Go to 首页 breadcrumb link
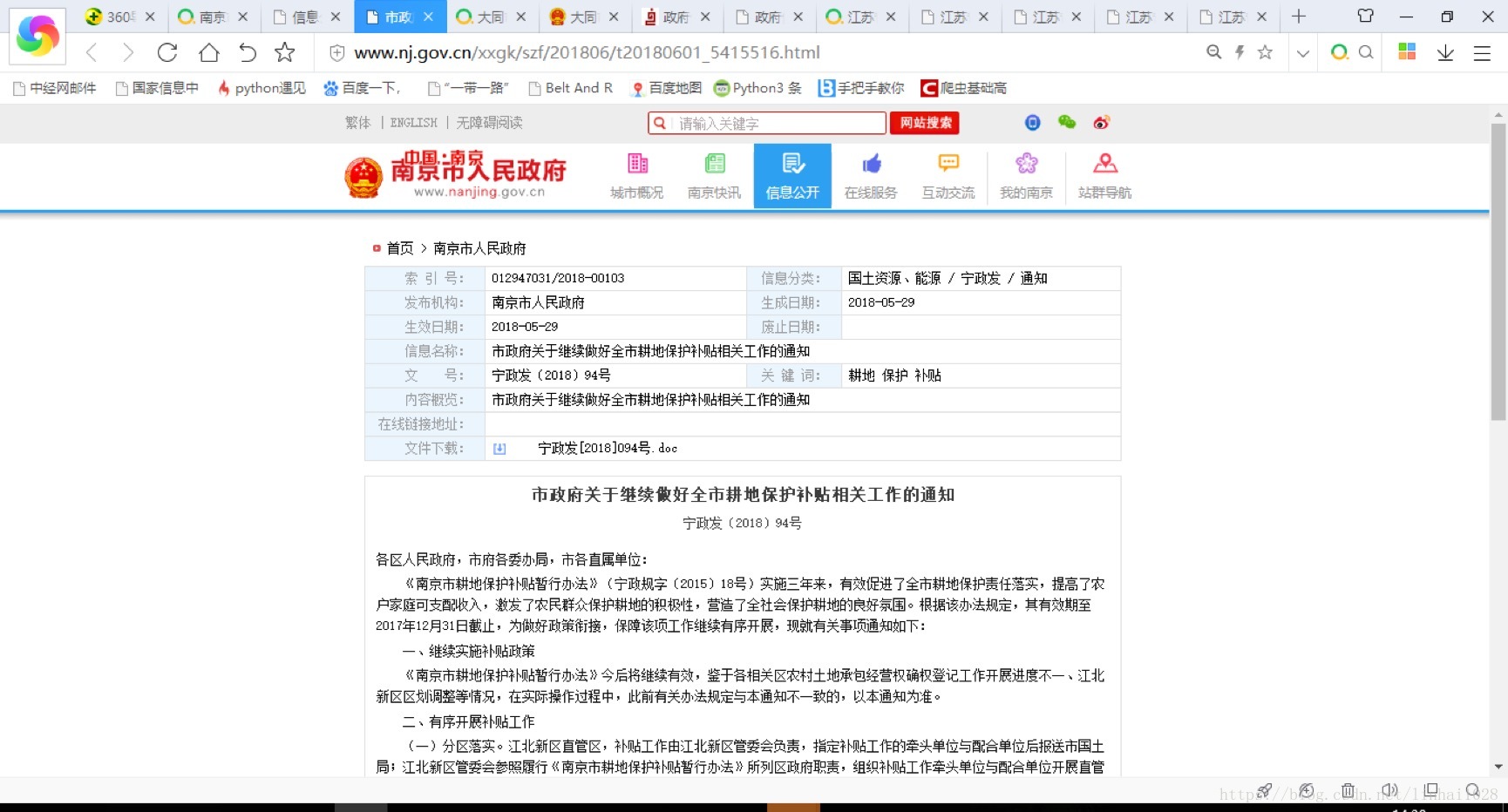Screen dimensions: 1508x812 pos(400,248)
